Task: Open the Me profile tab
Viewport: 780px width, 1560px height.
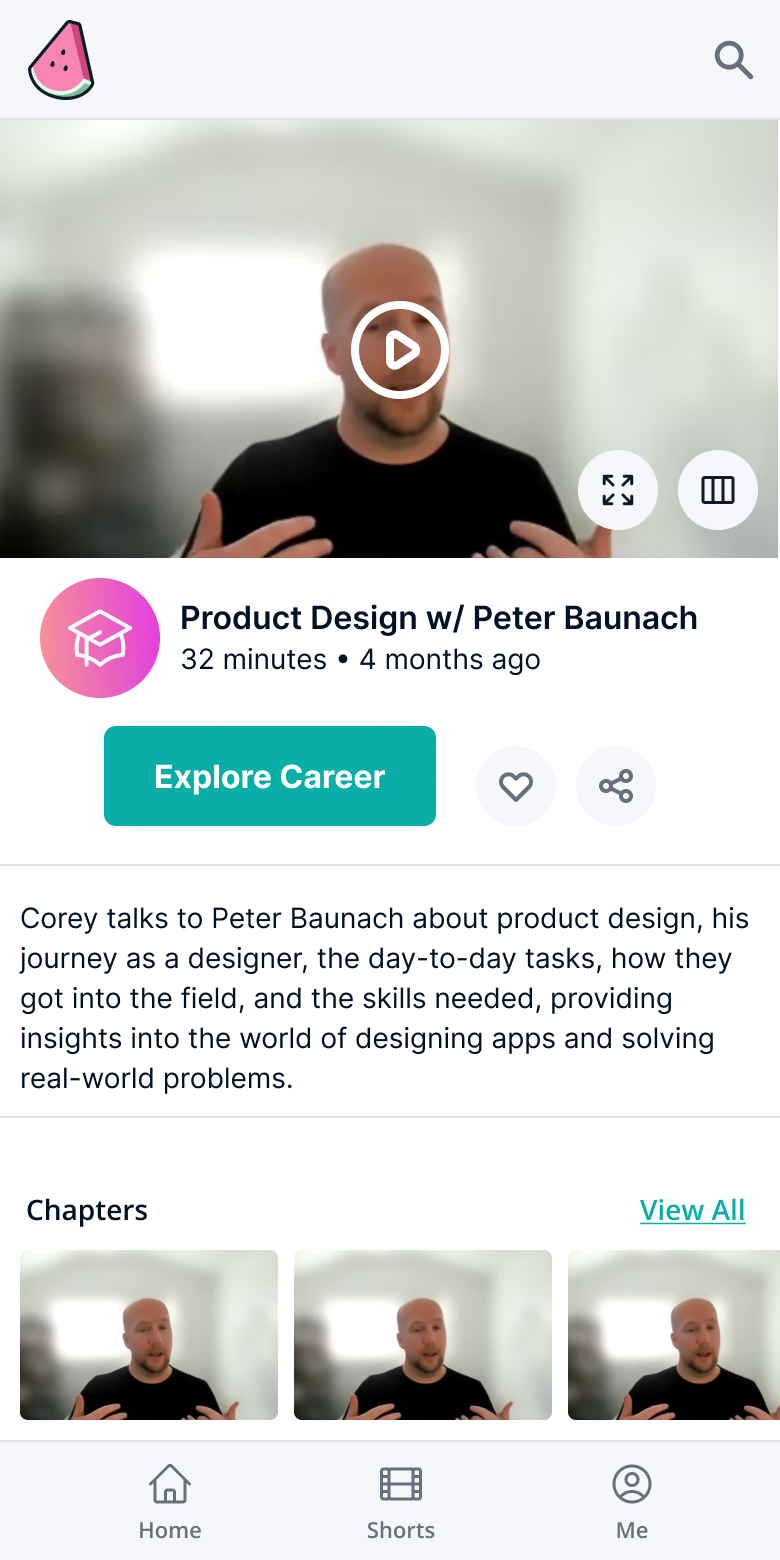Action: click(x=632, y=1502)
